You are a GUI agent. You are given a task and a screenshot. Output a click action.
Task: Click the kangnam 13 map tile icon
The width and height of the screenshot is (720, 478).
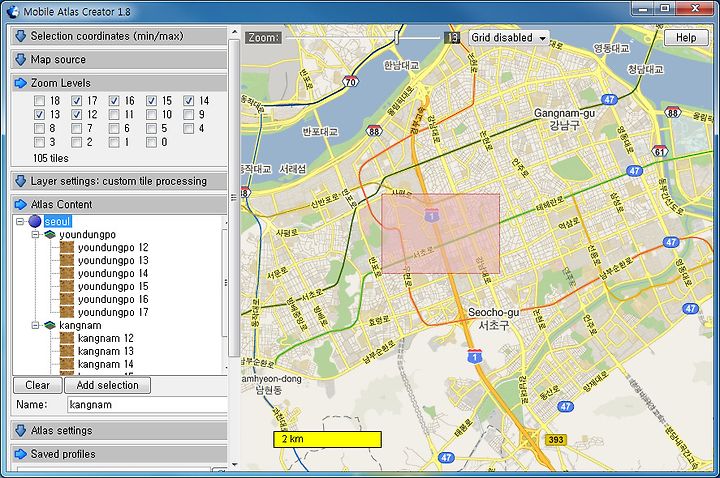[x=67, y=351]
